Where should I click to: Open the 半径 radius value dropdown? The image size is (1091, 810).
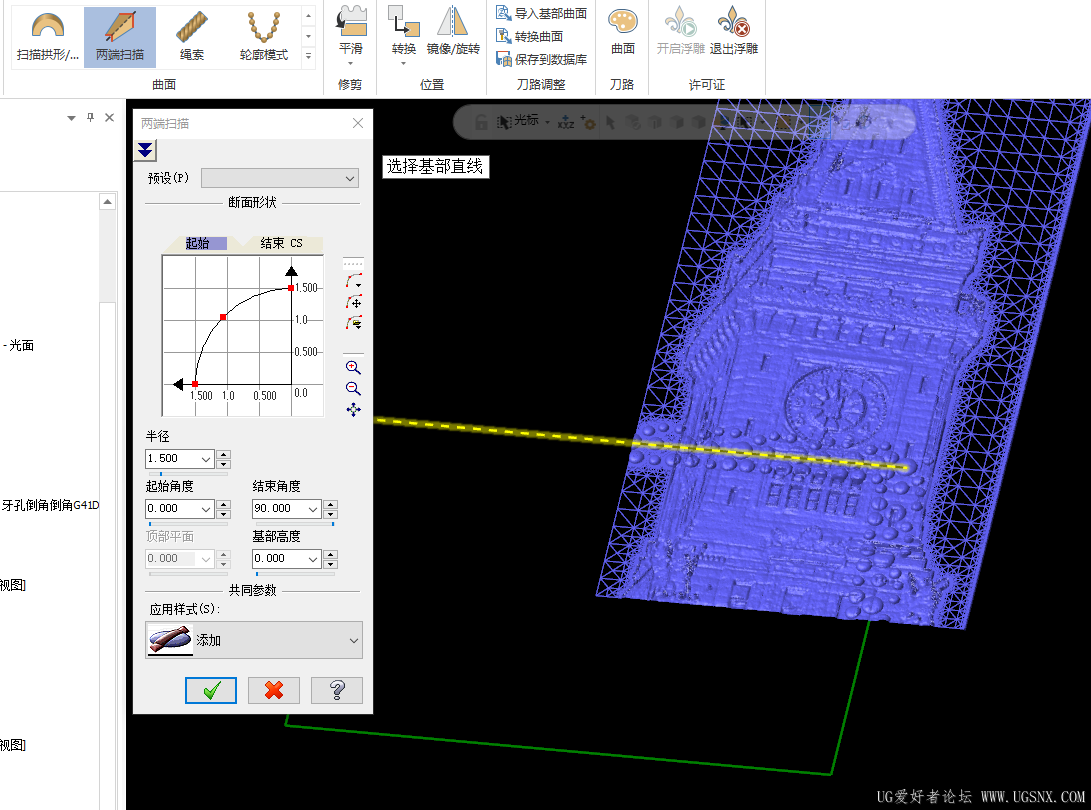coord(205,459)
